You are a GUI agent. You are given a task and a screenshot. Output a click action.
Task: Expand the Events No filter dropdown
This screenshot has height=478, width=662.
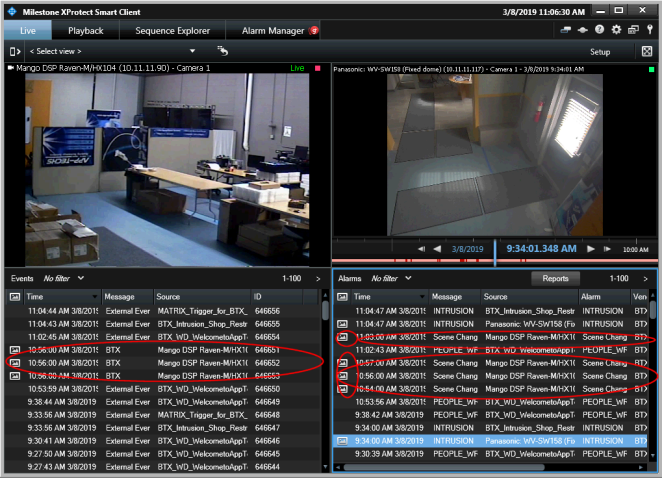[x=81, y=278]
